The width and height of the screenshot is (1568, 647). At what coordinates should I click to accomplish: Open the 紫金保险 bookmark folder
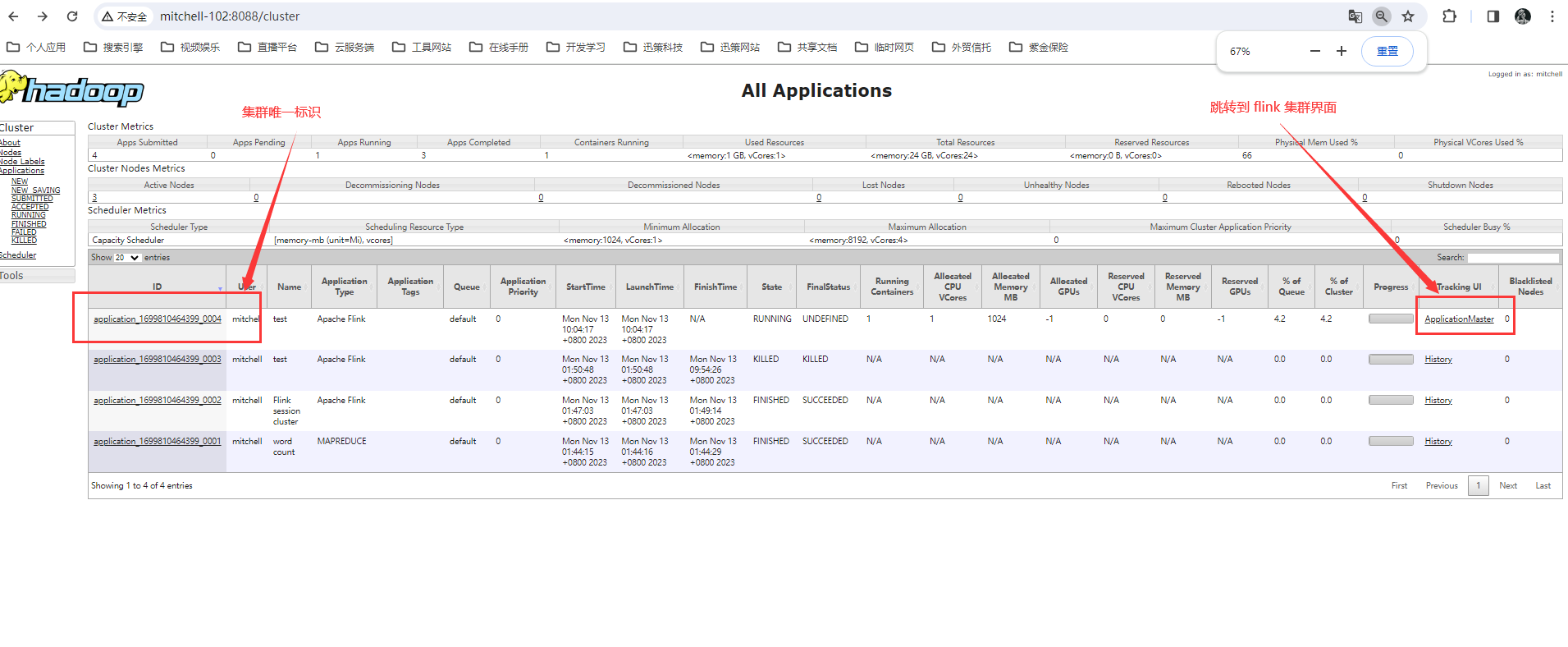click(x=1039, y=47)
